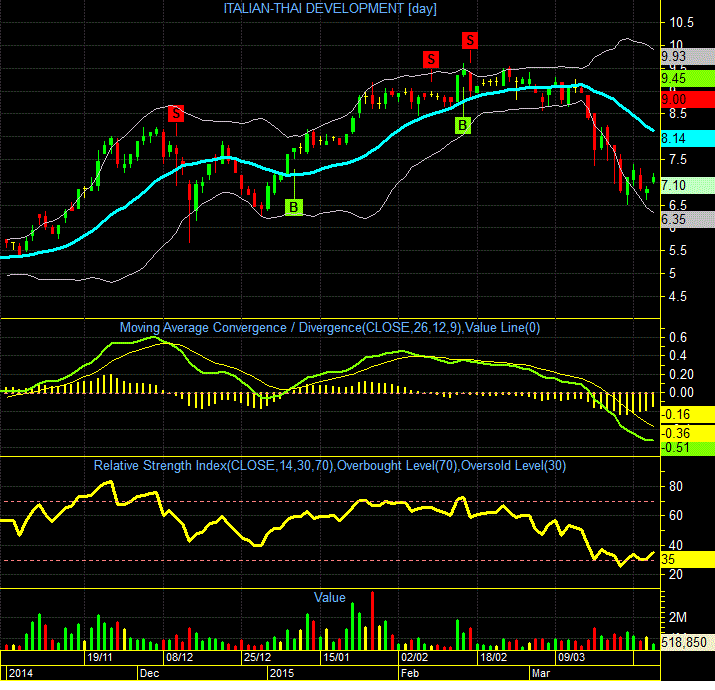The height and width of the screenshot is (690, 715).
Task: Click the Feb month label on timeline
Action: click(410, 673)
